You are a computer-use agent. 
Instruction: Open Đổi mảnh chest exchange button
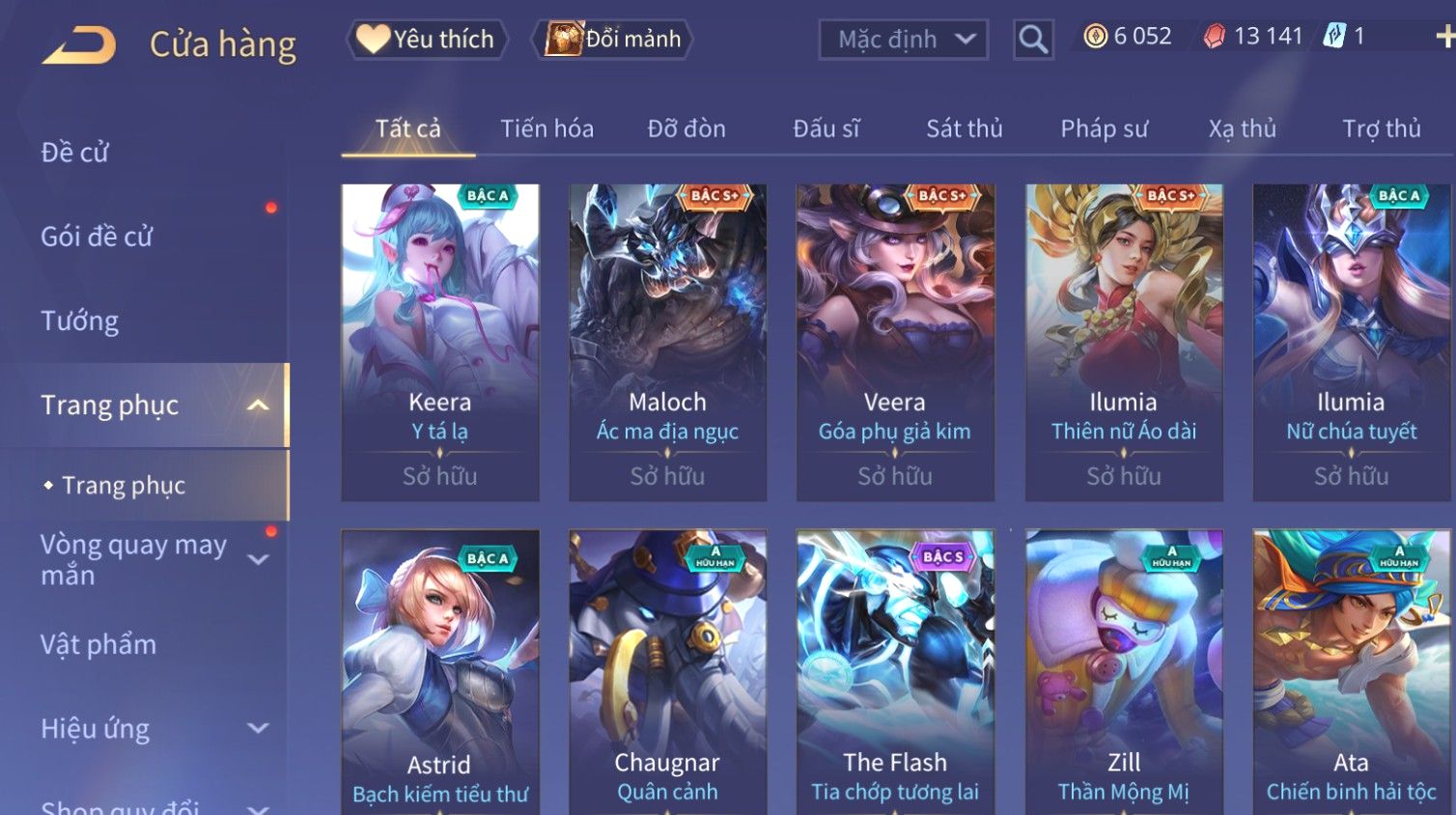click(613, 40)
